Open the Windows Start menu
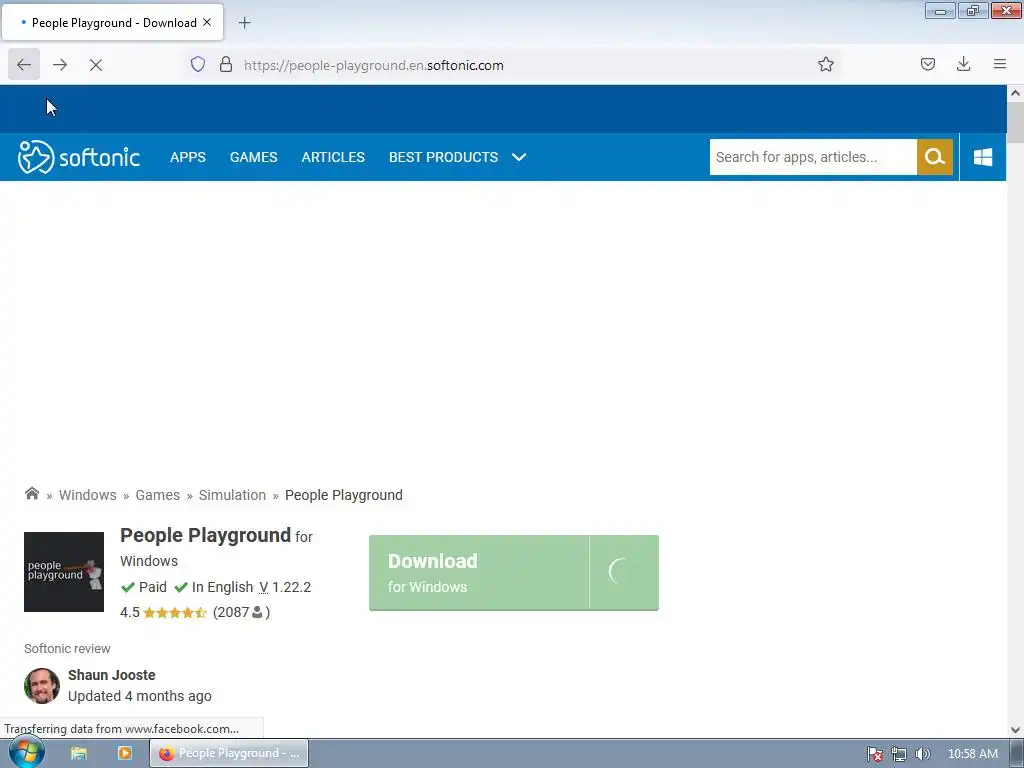1024x768 pixels. point(26,753)
